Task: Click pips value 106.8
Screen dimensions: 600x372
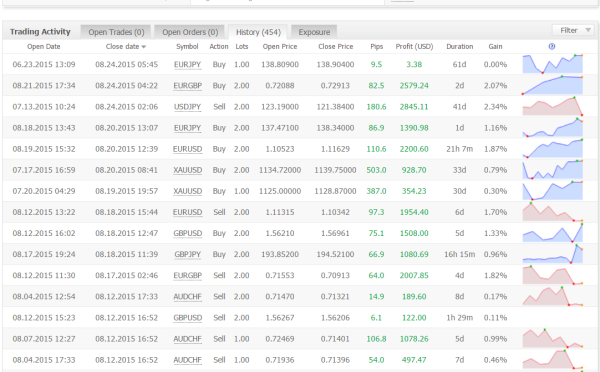Action: pos(377,339)
